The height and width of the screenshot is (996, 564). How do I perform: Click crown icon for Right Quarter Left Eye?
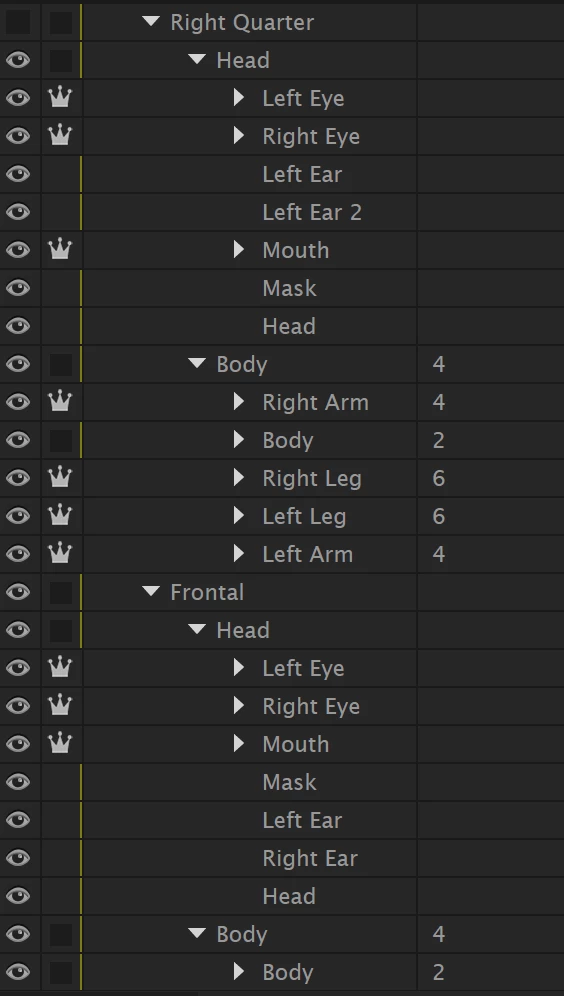(x=60, y=98)
